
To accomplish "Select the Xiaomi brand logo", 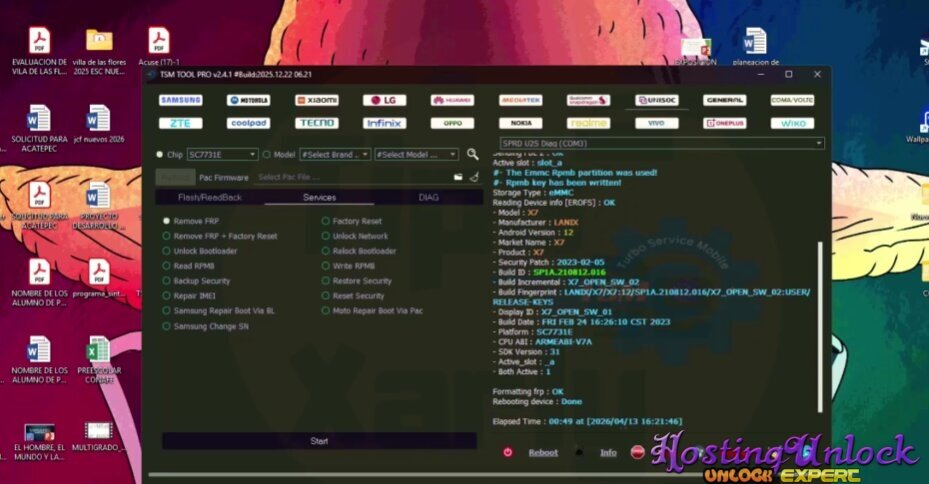I will tap(317, 100).
